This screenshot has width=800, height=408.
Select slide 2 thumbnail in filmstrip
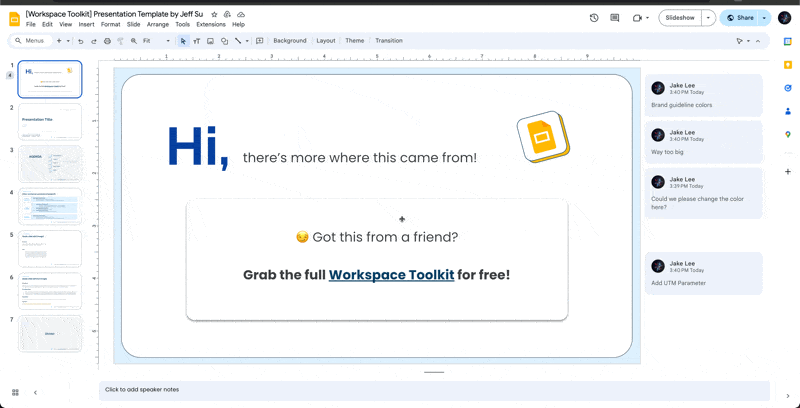tap(49, 121)
